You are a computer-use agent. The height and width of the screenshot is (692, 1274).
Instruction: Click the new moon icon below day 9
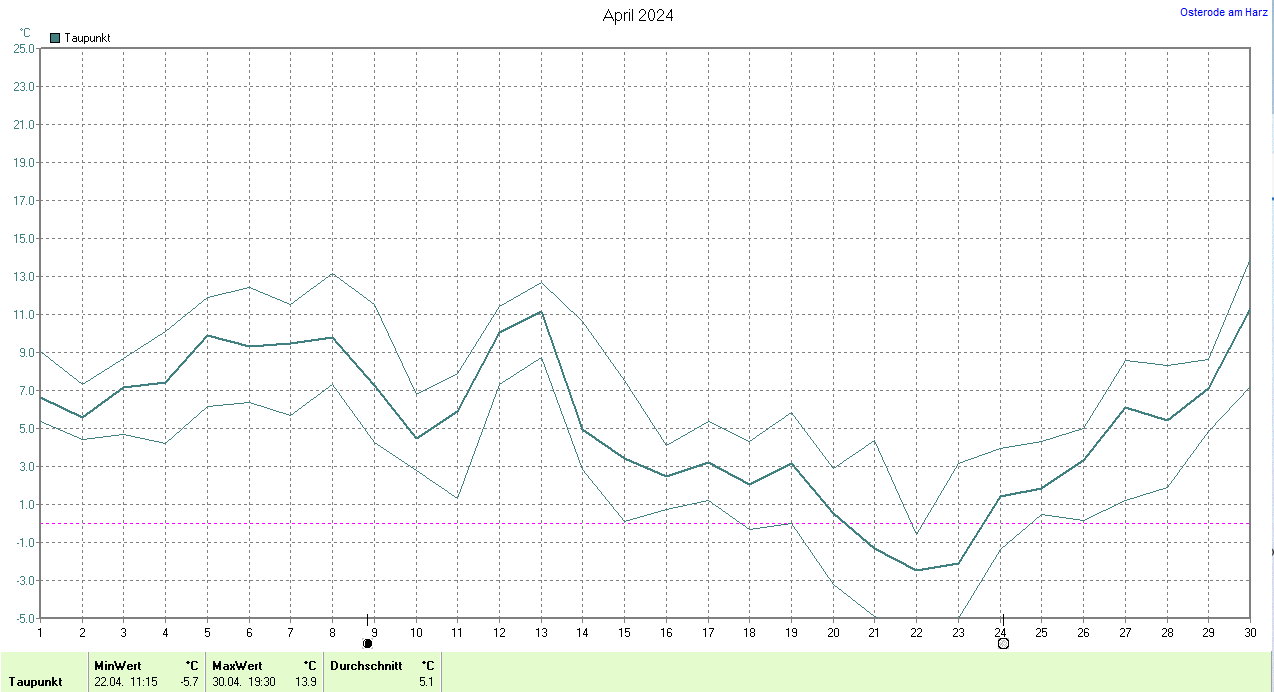[x=367, y=643]
